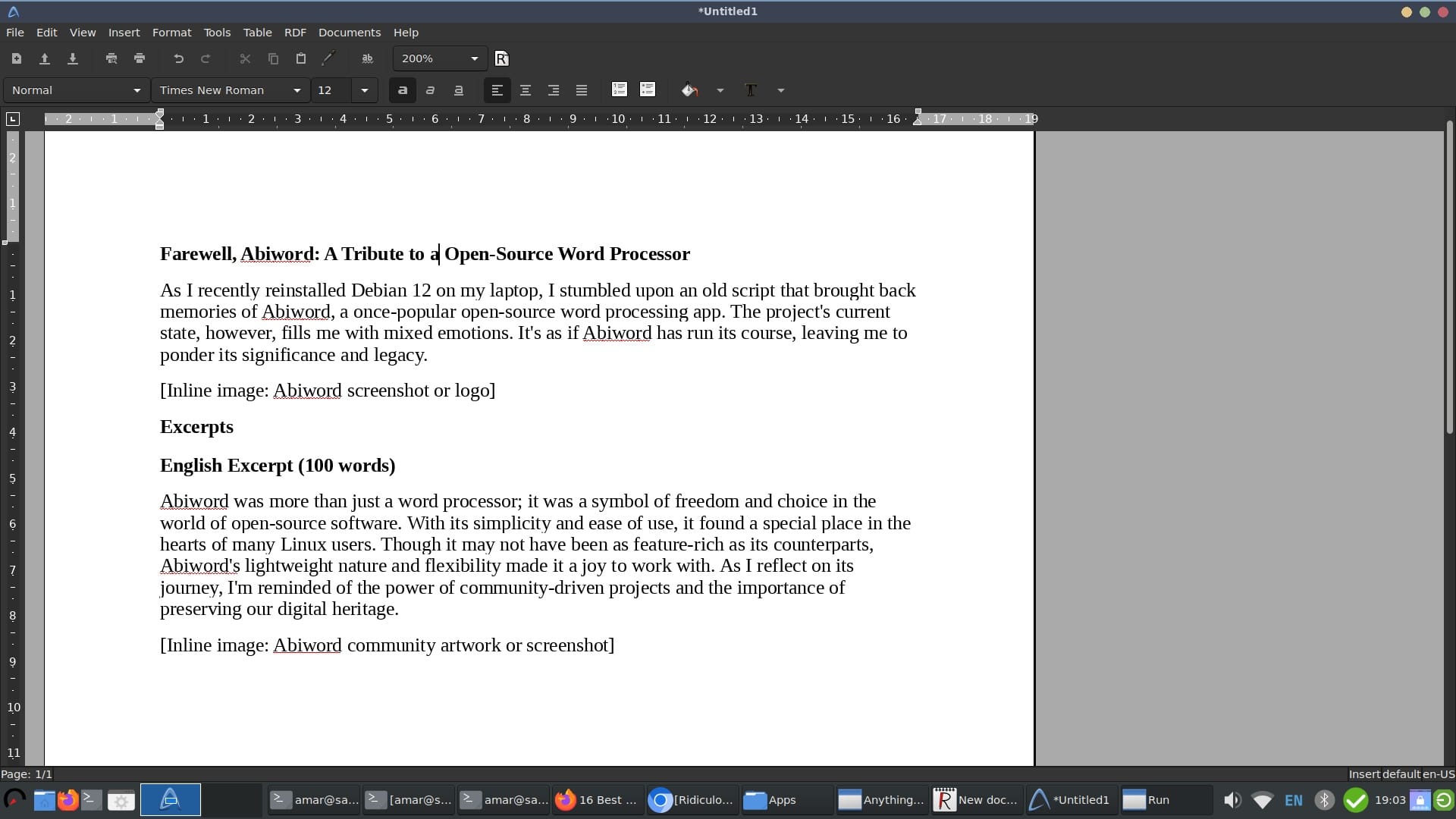Toggle underline formatting

pyautogui.click(x=459, y=90)
